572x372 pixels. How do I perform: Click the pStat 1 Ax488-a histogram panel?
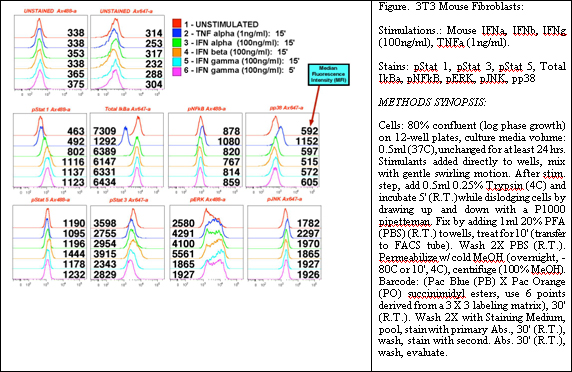pos(50,151)
